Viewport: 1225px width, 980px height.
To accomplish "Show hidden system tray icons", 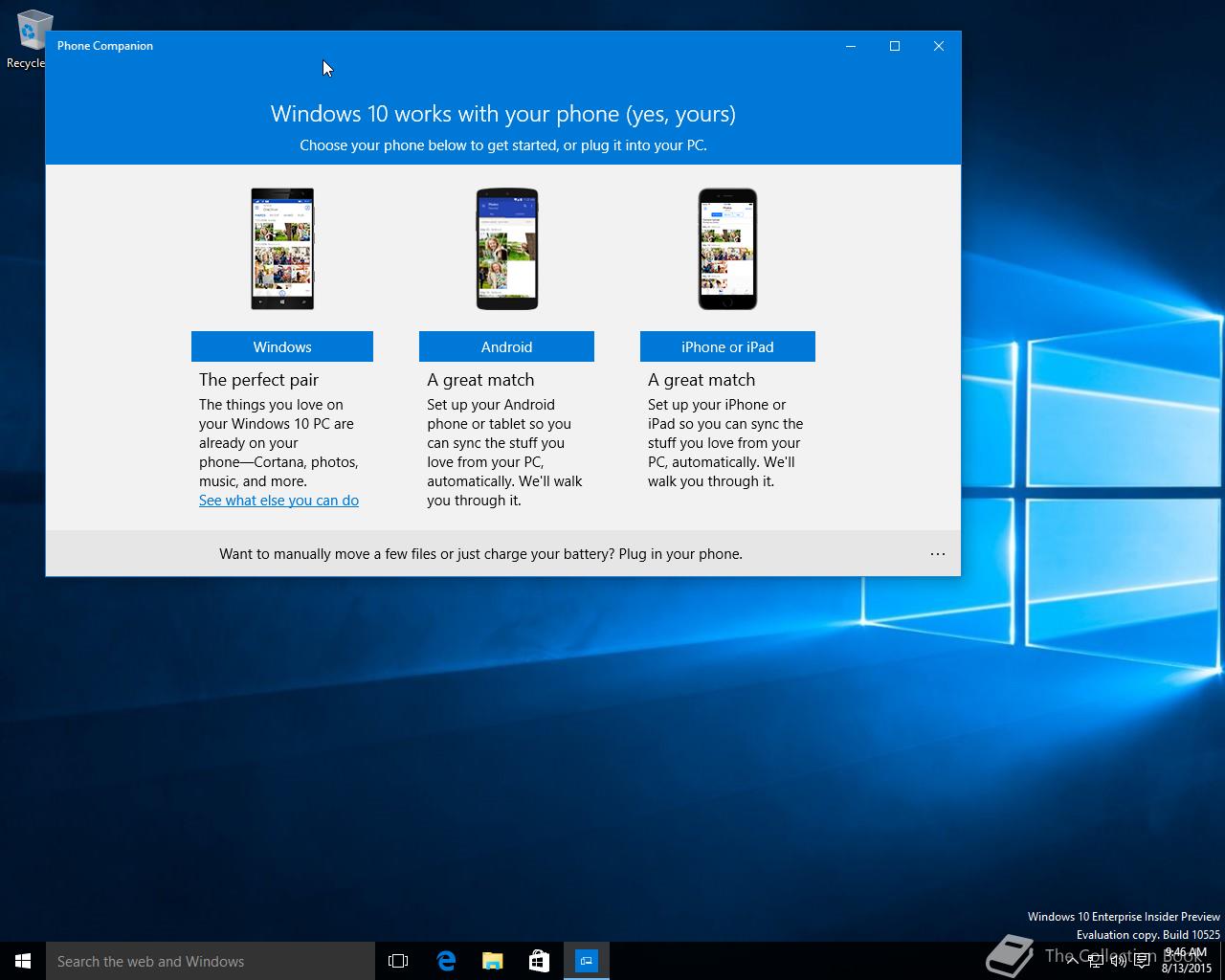I will click(x=1073, y=961).
